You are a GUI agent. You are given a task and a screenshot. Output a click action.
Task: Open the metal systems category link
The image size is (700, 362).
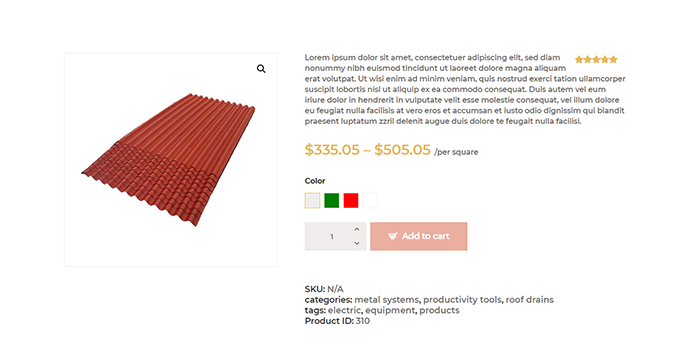click(x=387, y=300)
